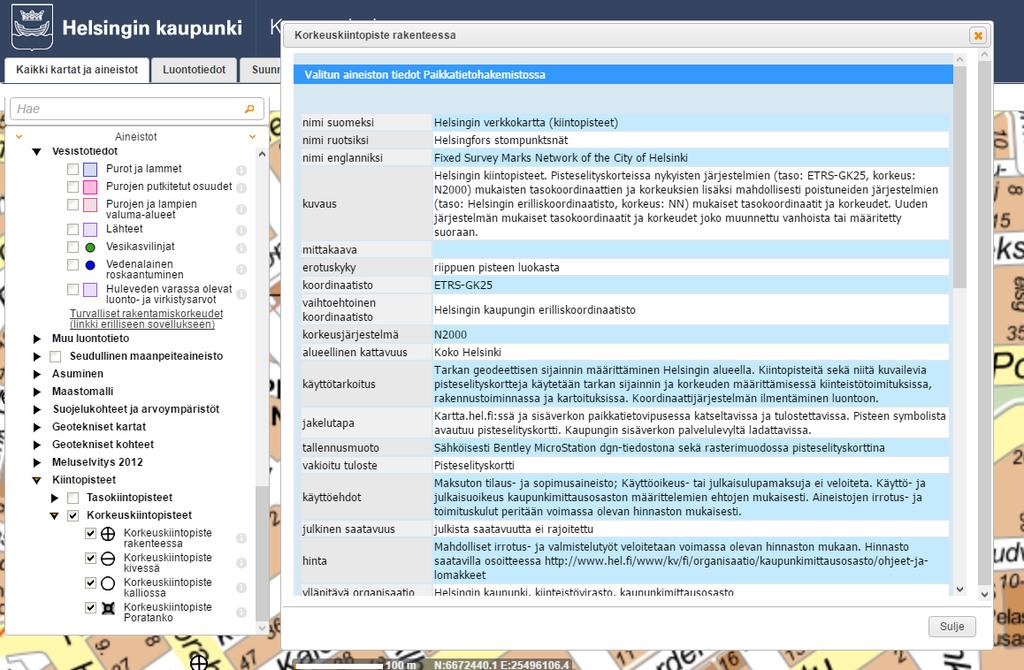Expand the Asuminen group
The width and height of the screenshot is (1024, 670).
tap(37, 374)
